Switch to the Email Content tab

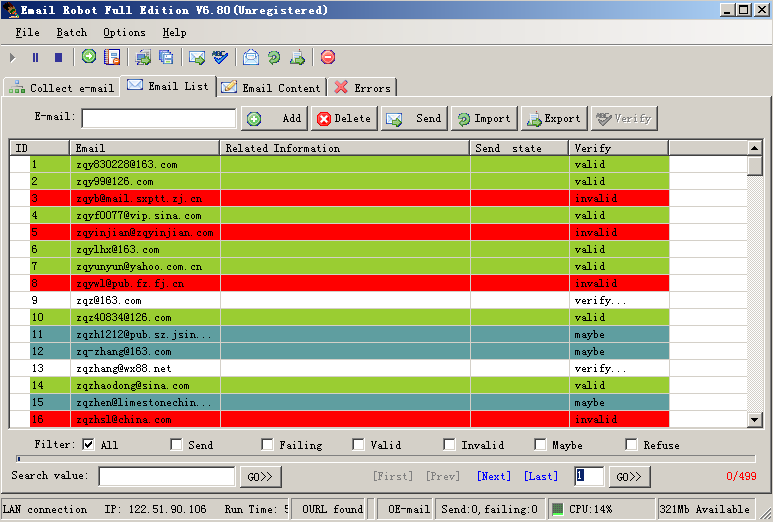coord(272,88)
